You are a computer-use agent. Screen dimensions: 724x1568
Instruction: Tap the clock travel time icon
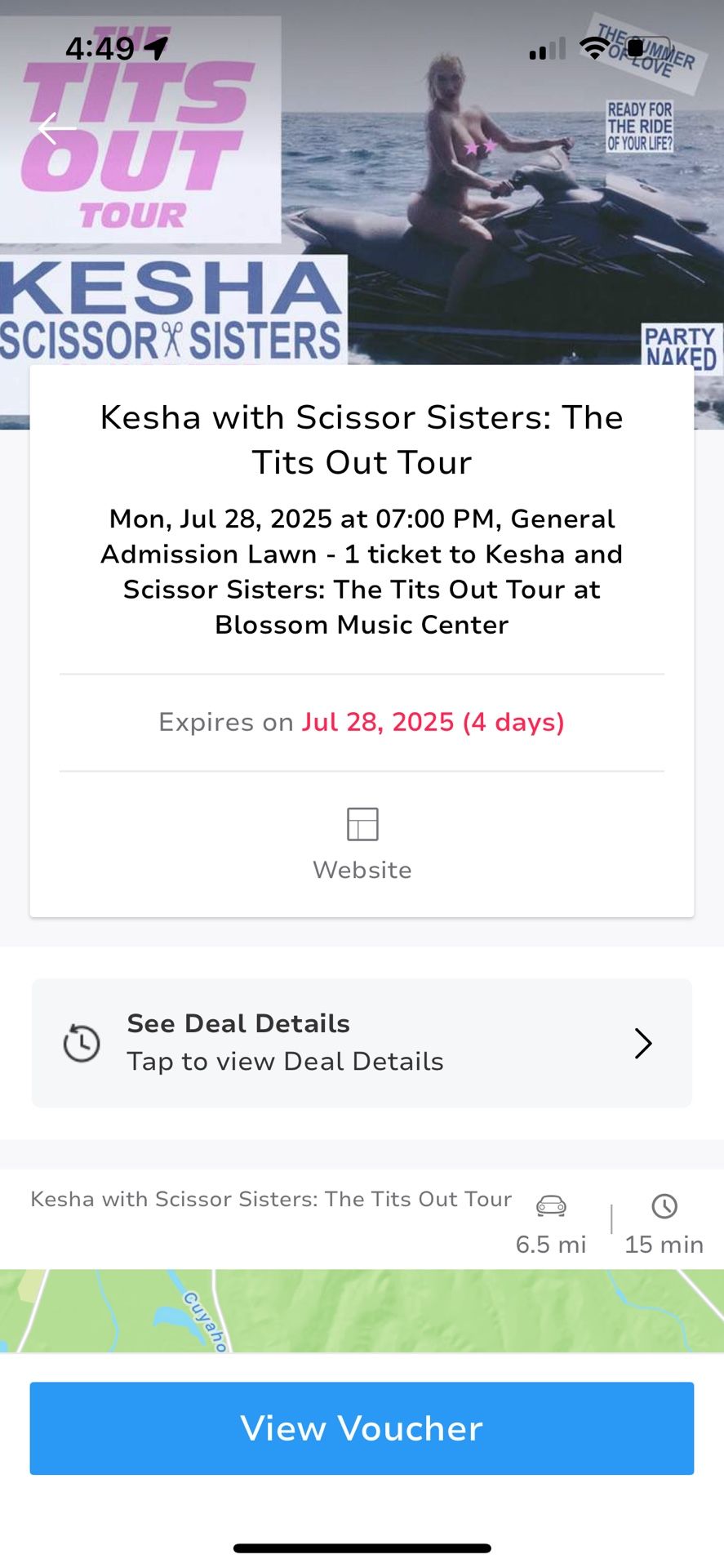pos(664,1205)
